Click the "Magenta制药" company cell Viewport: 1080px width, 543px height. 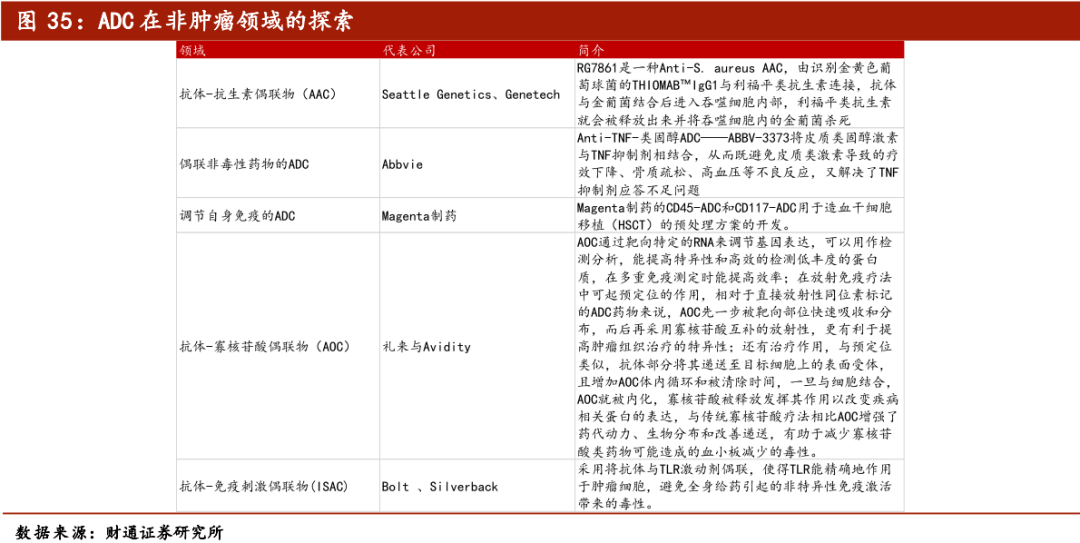click(x=418, y=216)
